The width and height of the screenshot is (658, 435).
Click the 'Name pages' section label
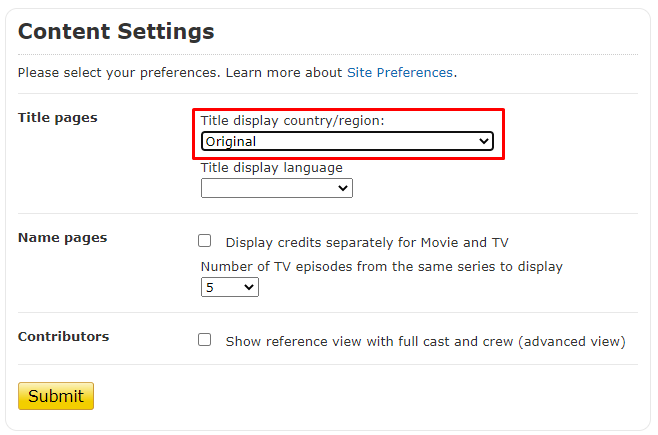[62, 238]
